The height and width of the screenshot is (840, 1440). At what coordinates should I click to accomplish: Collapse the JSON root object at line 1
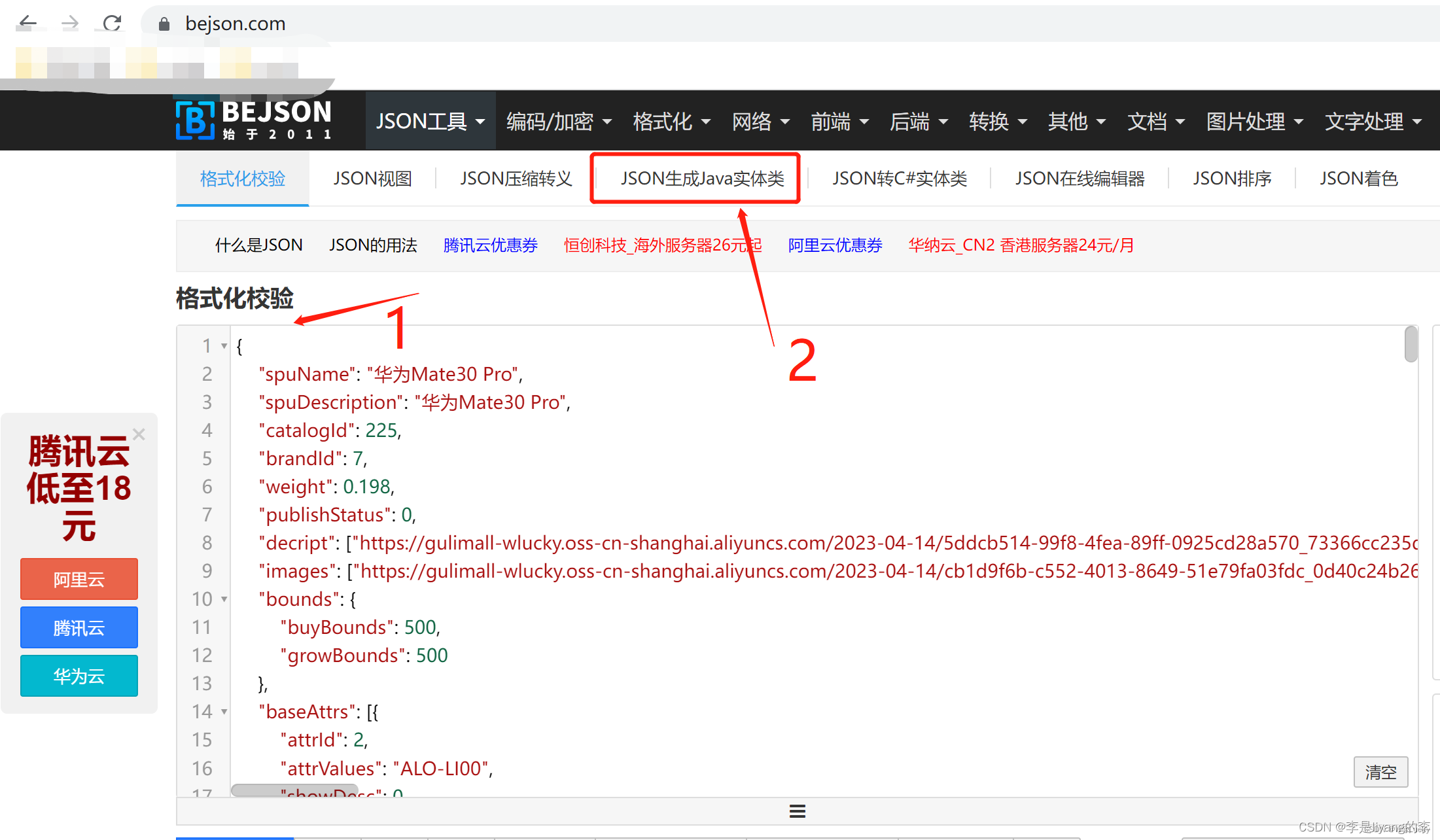point(224,346)
